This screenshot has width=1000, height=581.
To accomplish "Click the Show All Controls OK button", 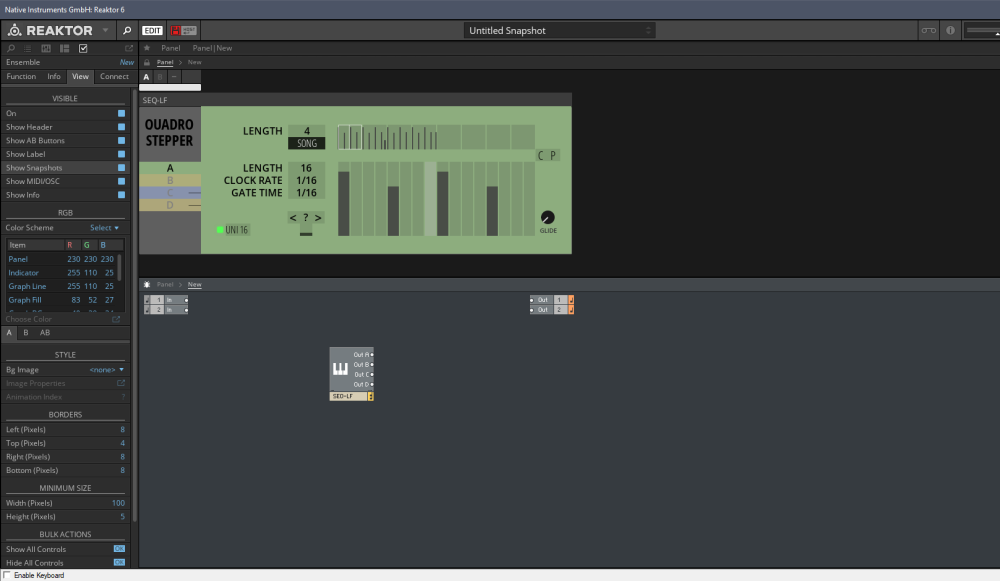I will click(x=119, y=549).
